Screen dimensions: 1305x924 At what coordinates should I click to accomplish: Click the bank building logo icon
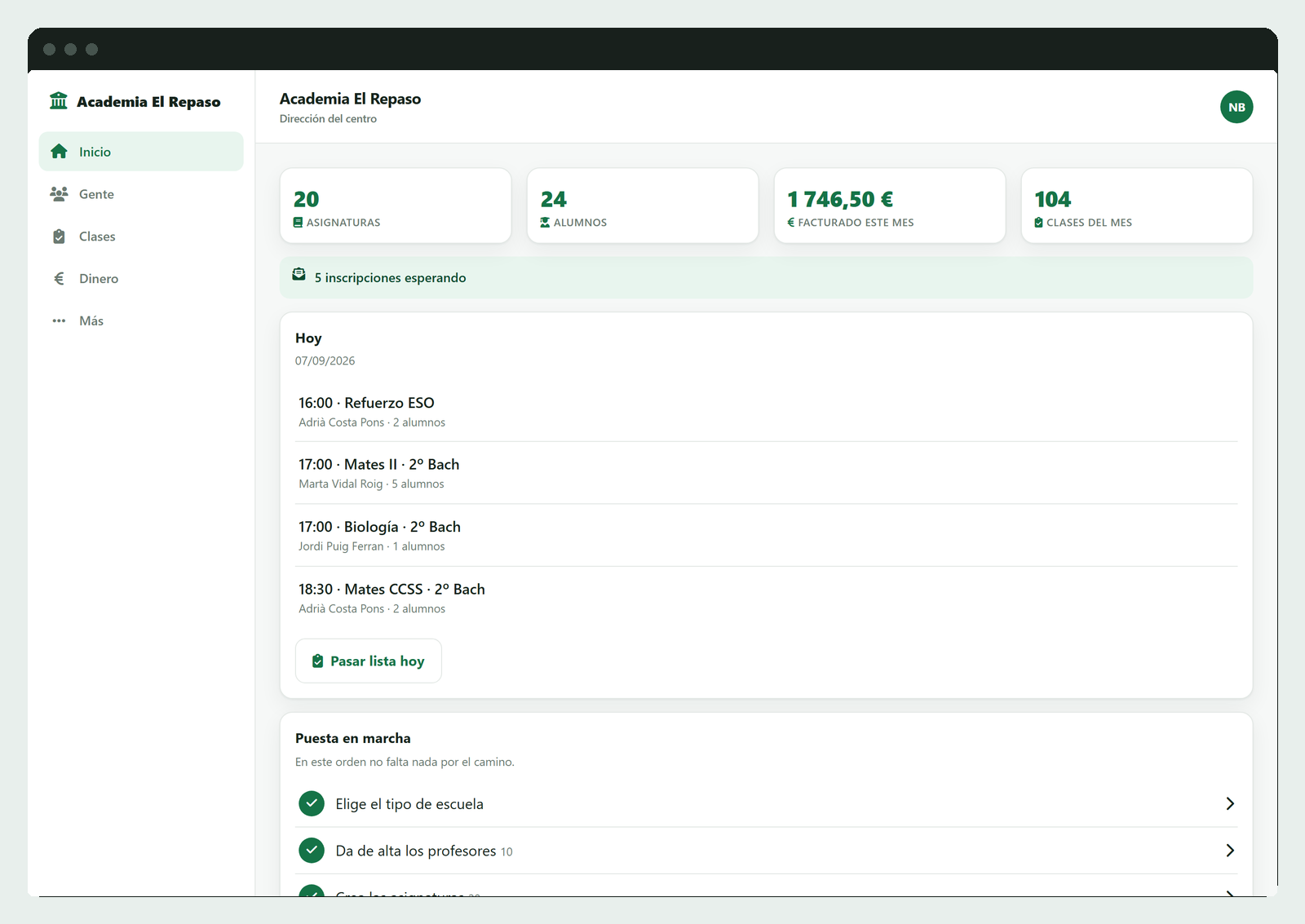59,101
